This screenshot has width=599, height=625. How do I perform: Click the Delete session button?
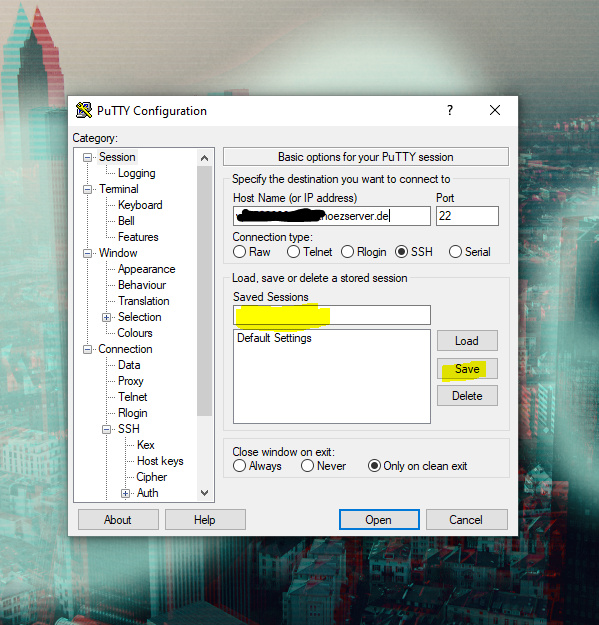click(x=467, y=396)
